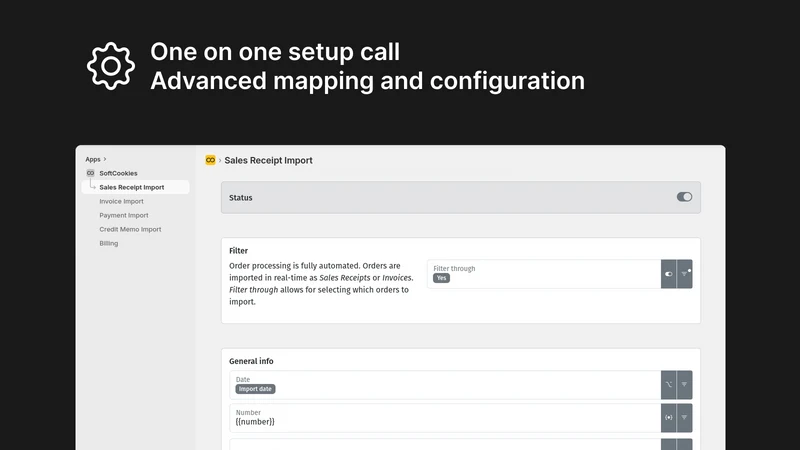
Task: Go to Payment Import
Action: [124, 215]
